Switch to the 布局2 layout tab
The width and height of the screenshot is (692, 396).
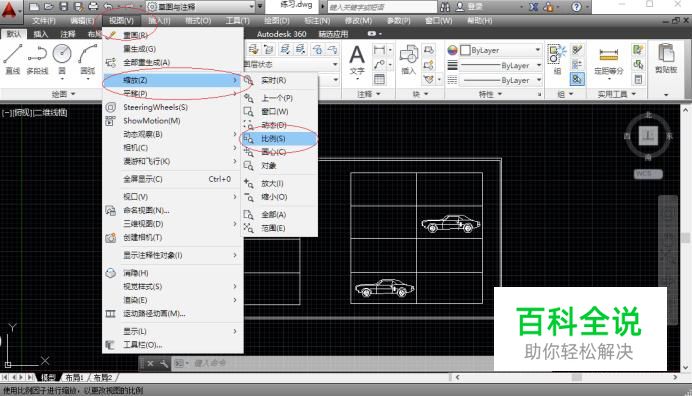pyautogui.click(x=102, y=378)
